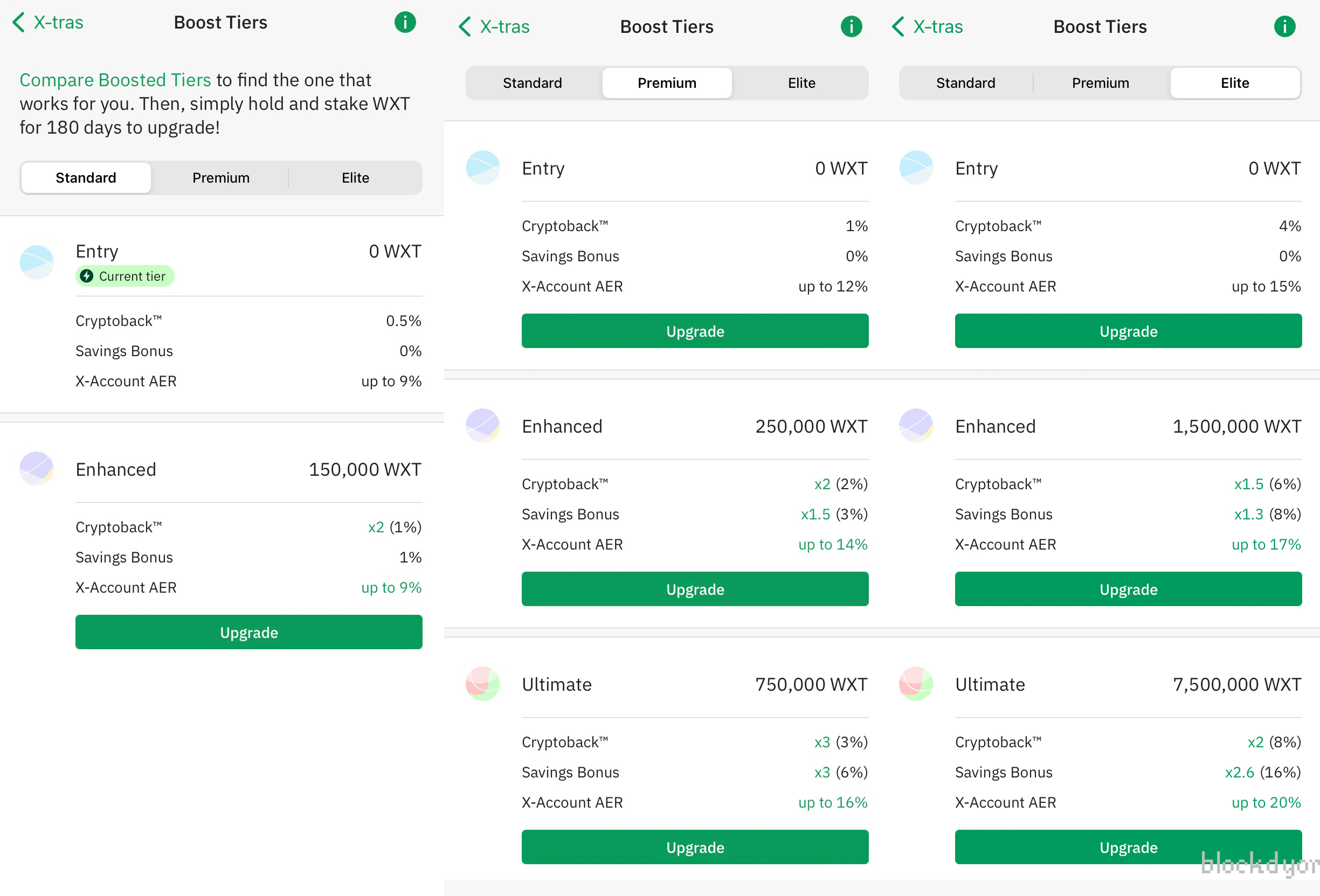Upgrade to the Enhanced 150,000 WXT tier

coord(249,632)
